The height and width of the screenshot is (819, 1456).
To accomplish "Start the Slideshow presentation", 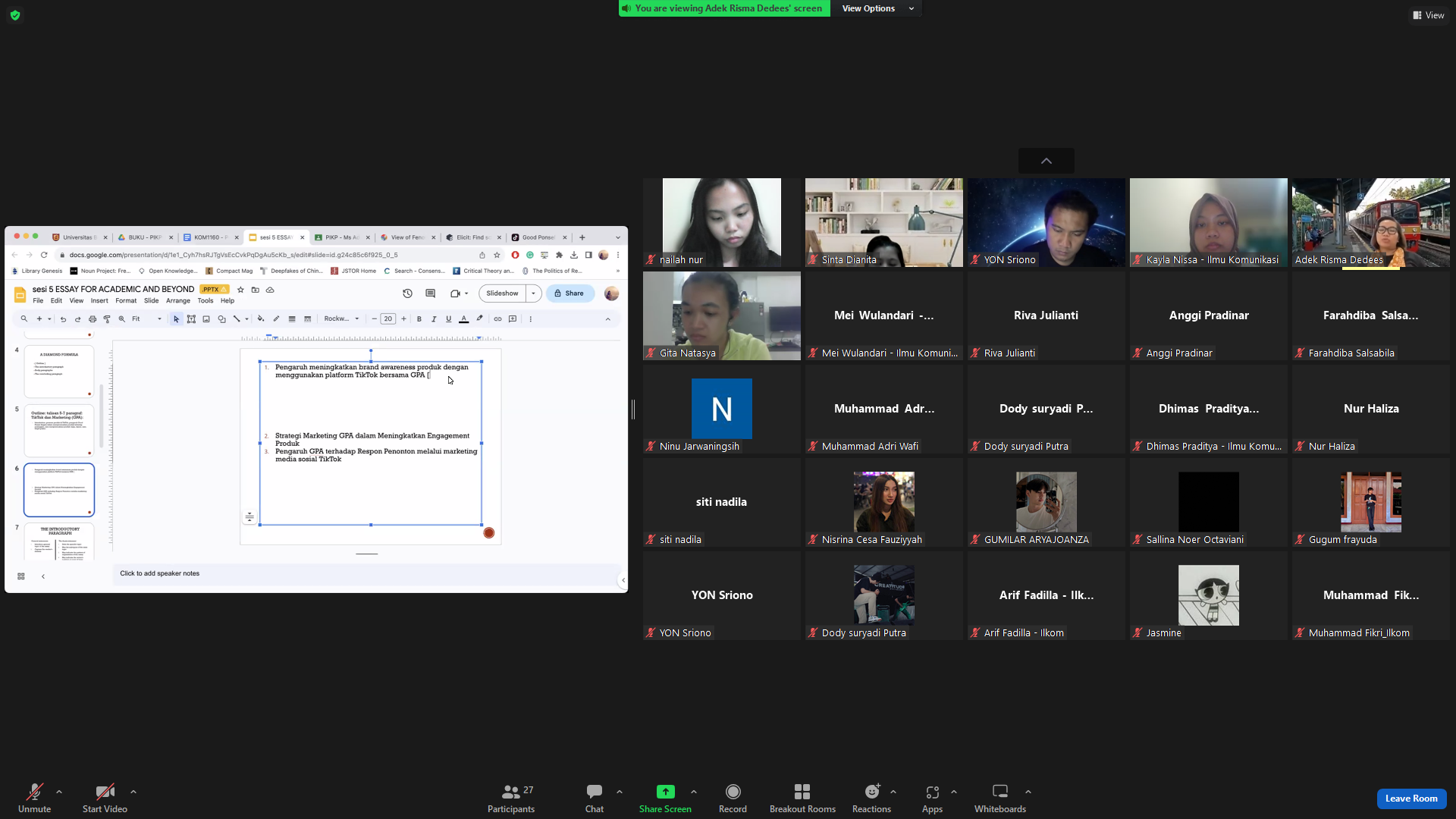I will click(x=502, y=293).
